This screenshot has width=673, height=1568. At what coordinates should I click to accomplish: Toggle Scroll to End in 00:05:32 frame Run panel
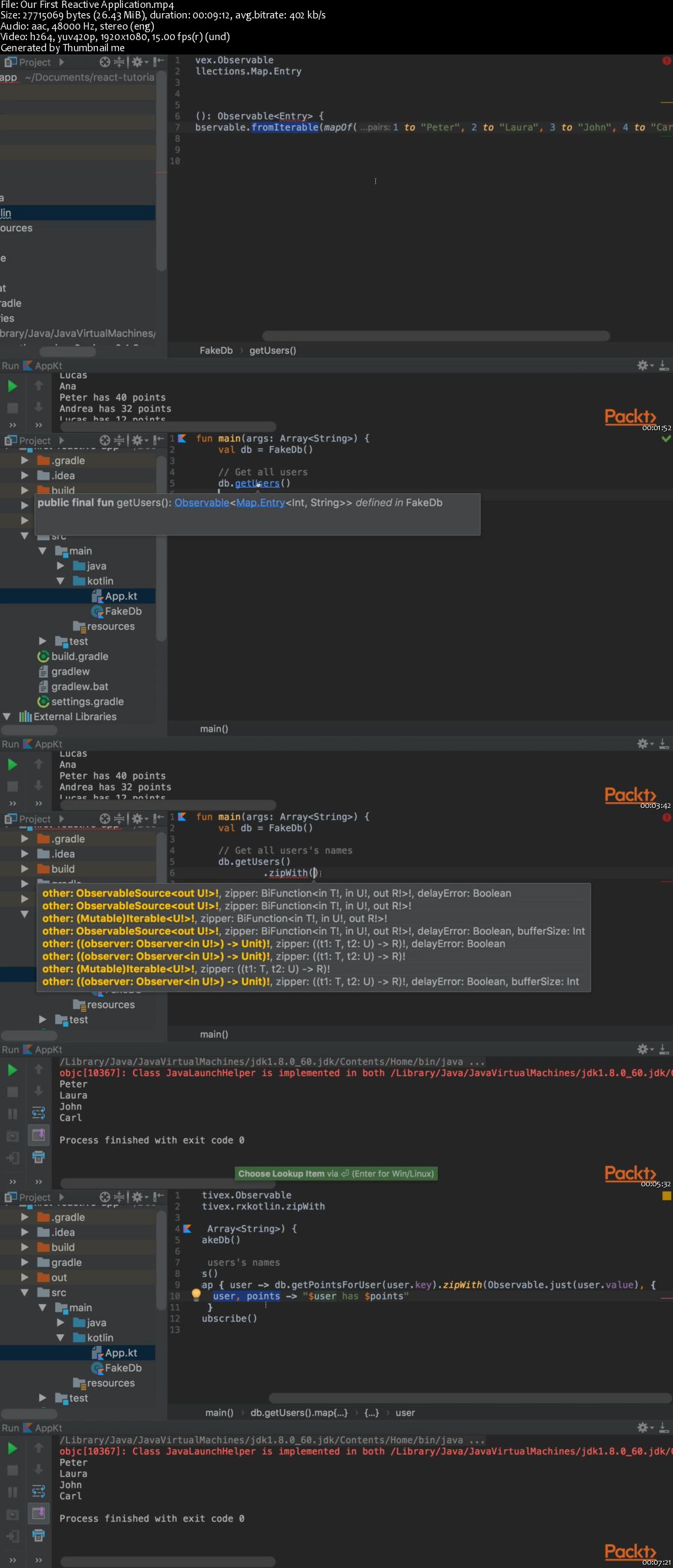click(39, 1135)
